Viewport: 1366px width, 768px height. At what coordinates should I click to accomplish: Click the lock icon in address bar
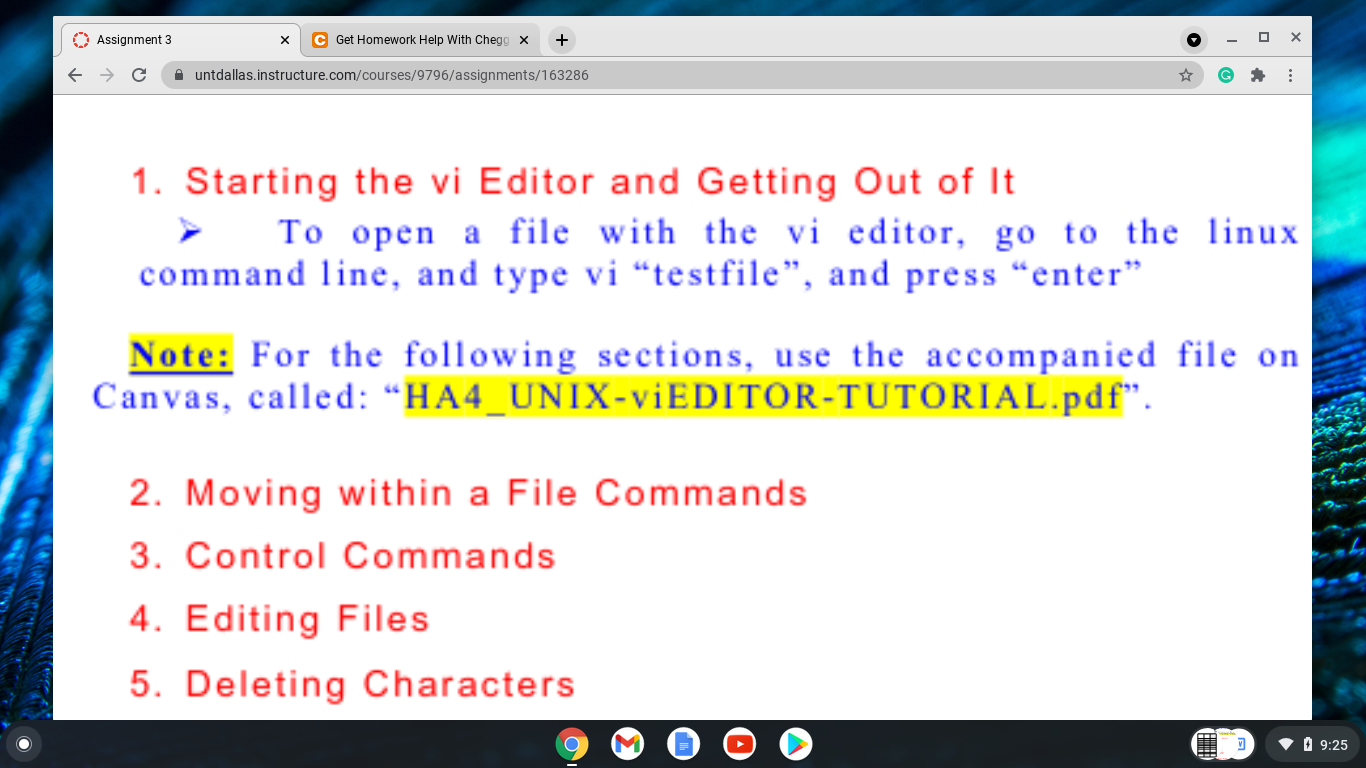[x=180, y=75]
